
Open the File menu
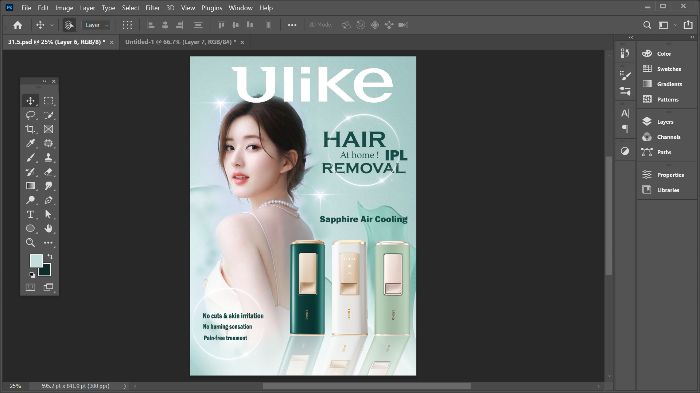pyautogui.click(x=26, y=8)
